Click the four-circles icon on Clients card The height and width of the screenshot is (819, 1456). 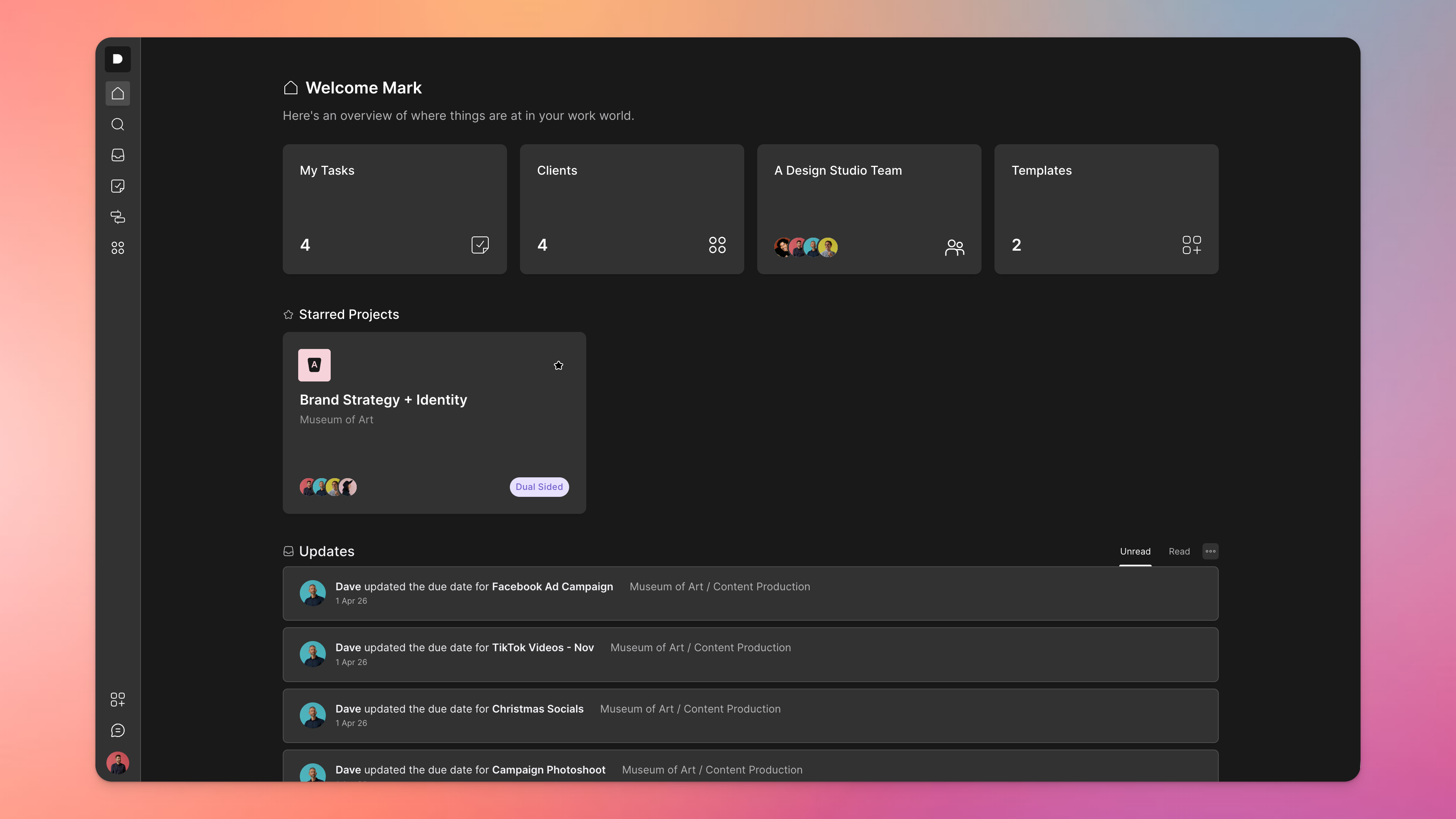click(x=717, y=245)
